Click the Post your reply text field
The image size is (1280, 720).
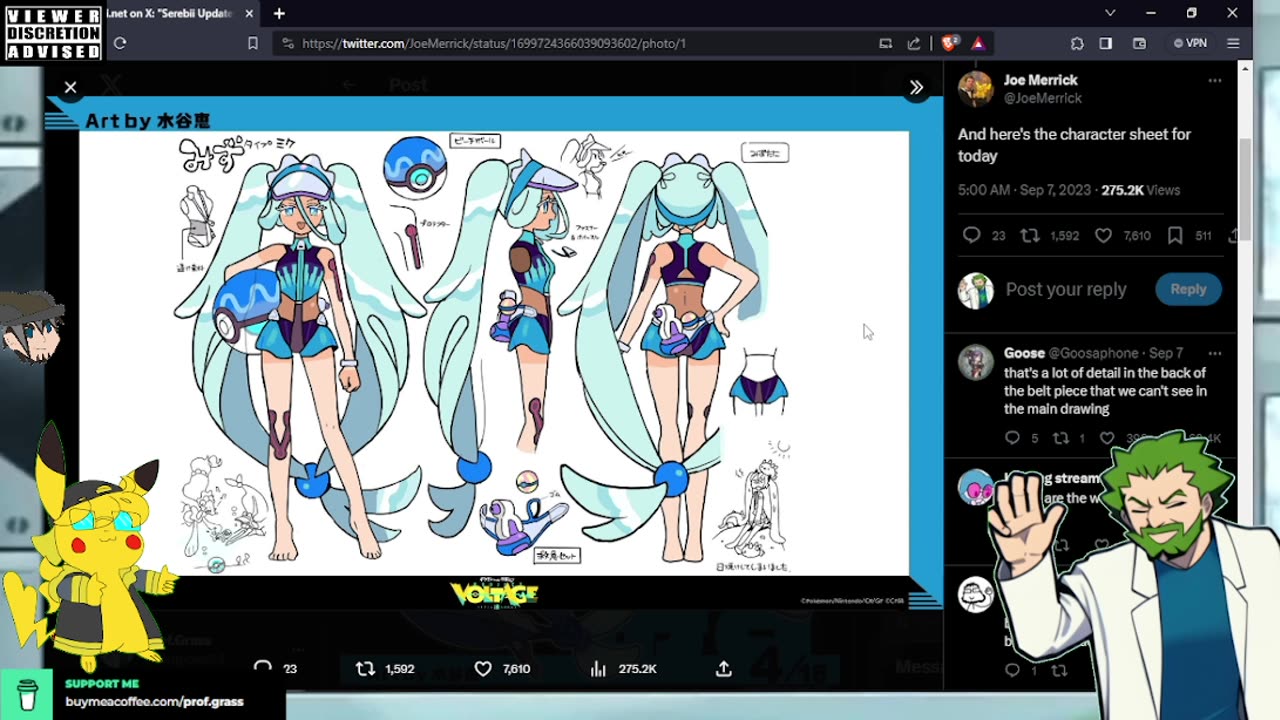coord(1066,289)
